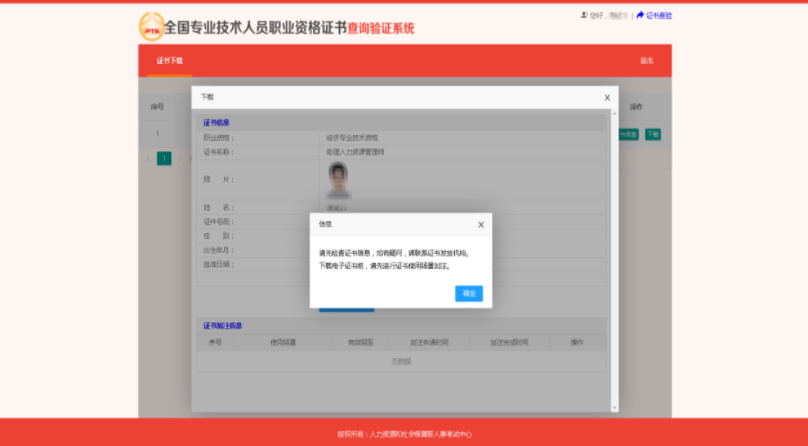The image size is (808, 446).
Task: Click the 证书名称： label
Action: tap(218, 152)
